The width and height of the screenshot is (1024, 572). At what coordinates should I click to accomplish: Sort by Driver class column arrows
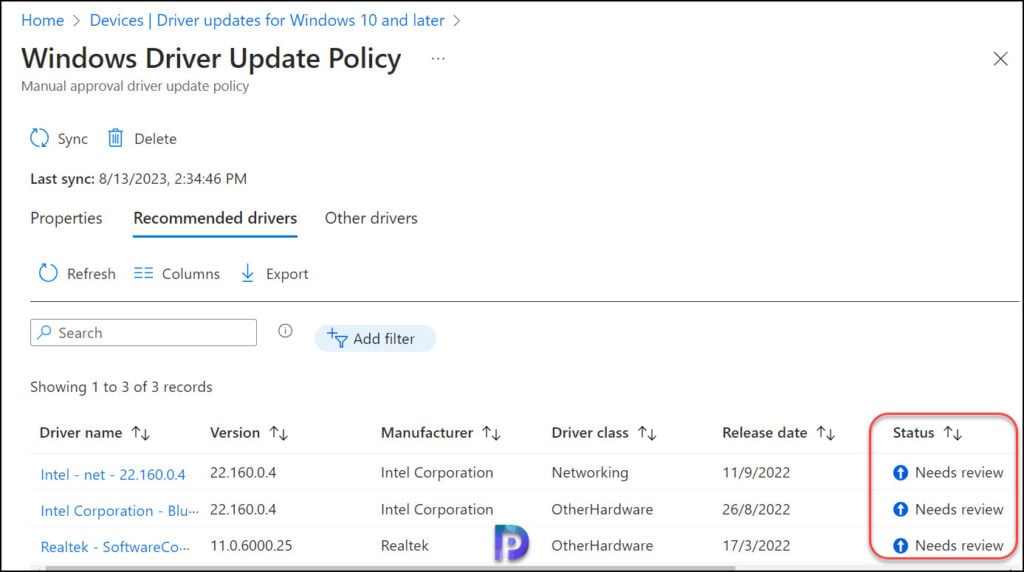pos(647,433)
